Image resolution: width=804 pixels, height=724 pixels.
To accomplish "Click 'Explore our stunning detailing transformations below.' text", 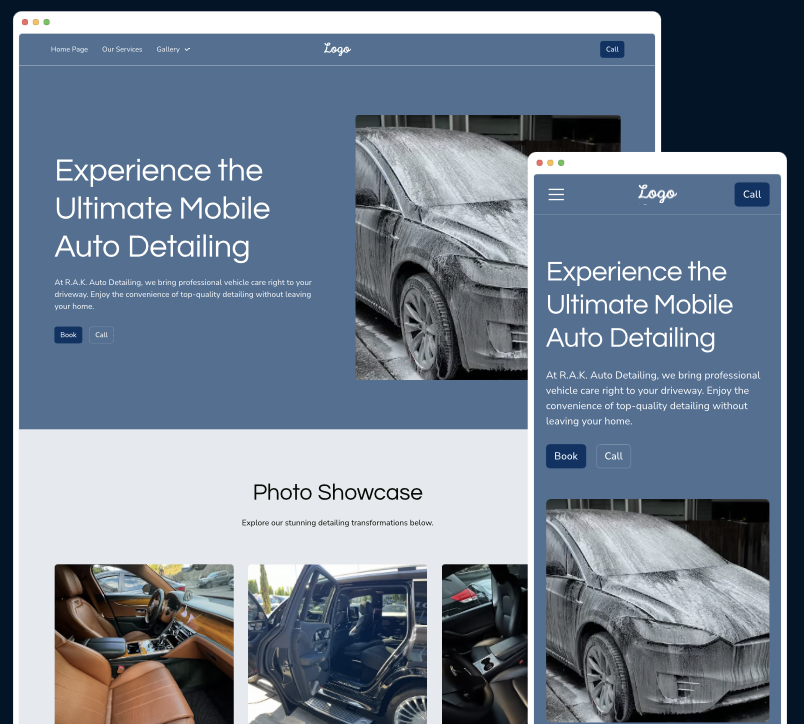I will point(337,522).
